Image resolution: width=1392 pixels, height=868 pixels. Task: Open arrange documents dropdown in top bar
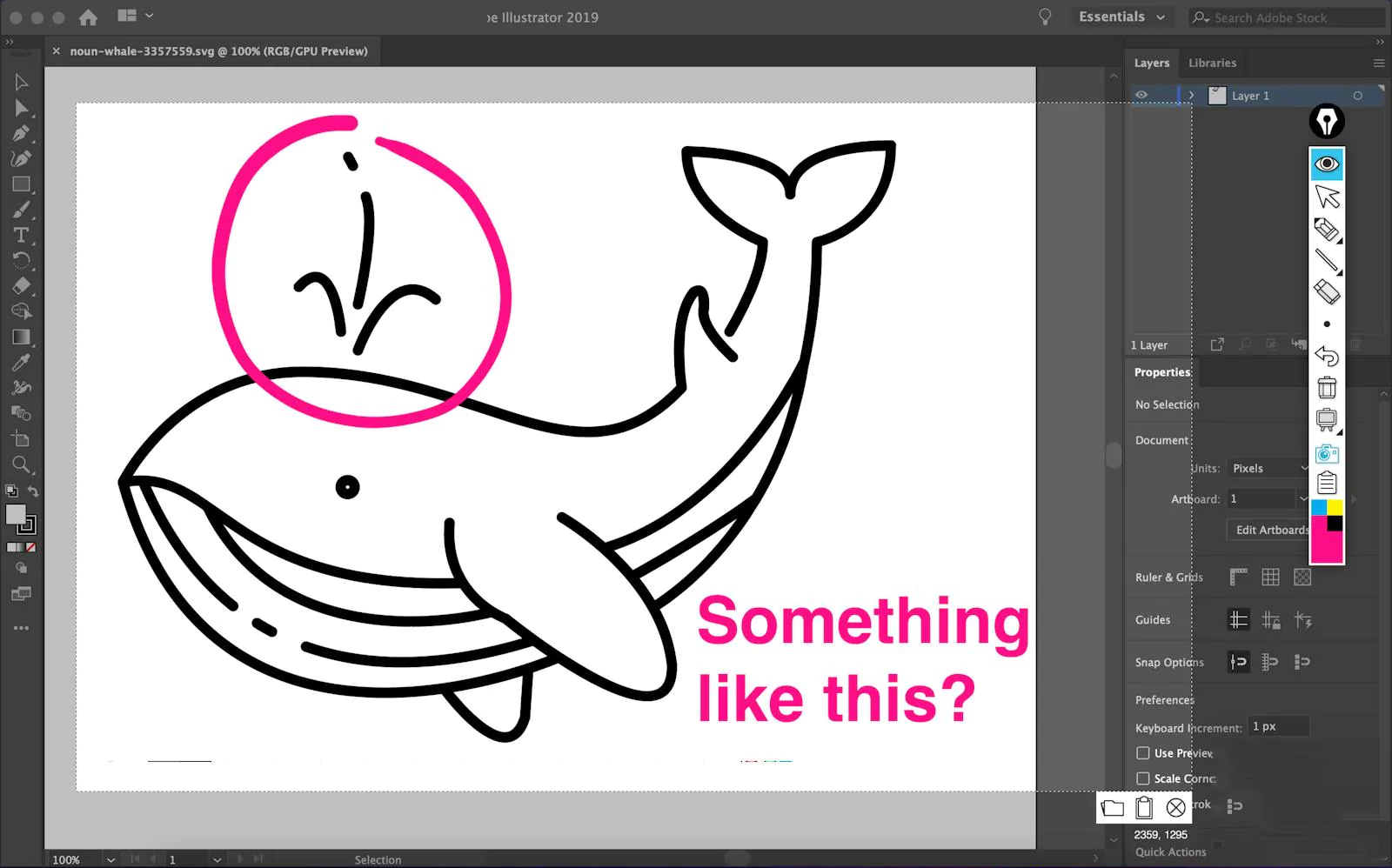pos(136,16)
